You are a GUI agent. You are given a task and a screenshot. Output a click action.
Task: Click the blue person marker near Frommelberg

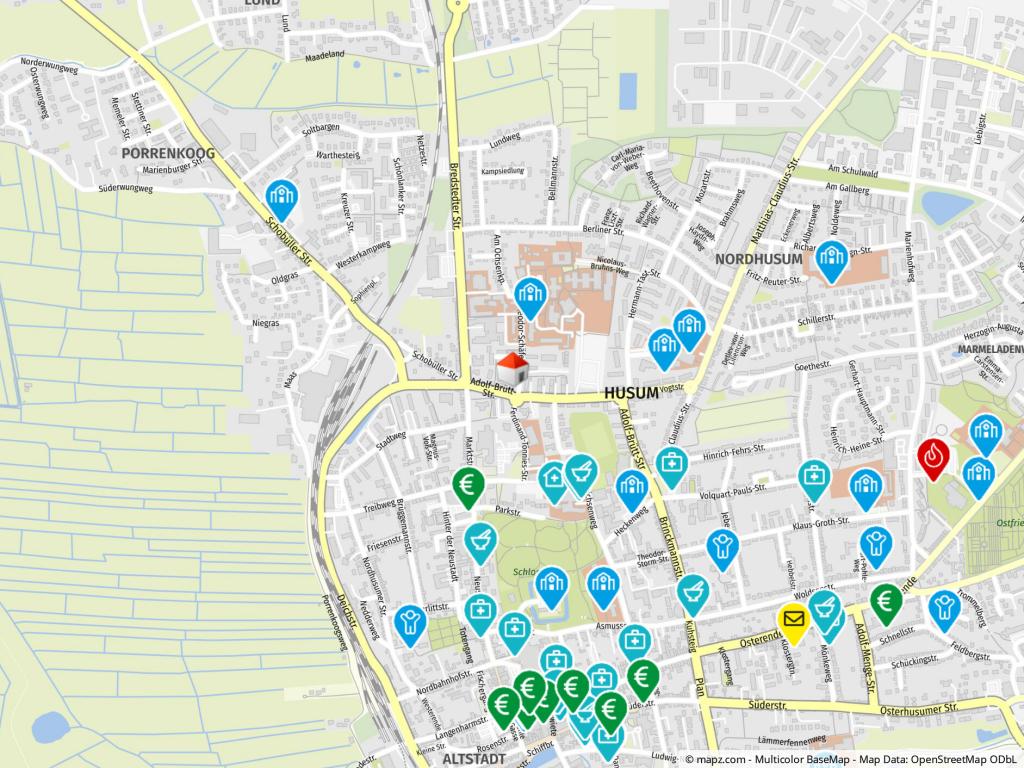(x=944, y=607)
